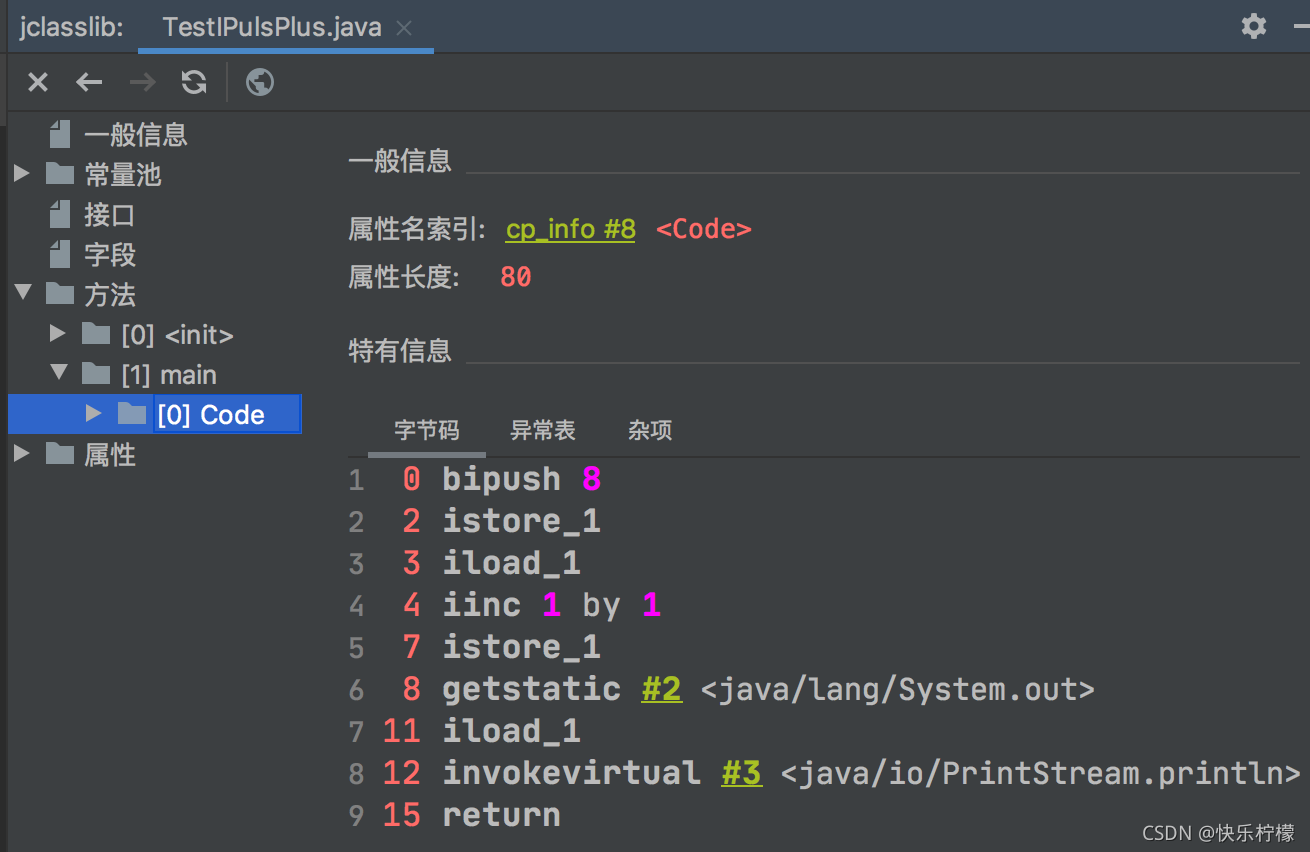Image resolution: width=1310 pixels, height=852 pixels.
Task: Click the bipush 8 instruction
Action: (522, 479)
